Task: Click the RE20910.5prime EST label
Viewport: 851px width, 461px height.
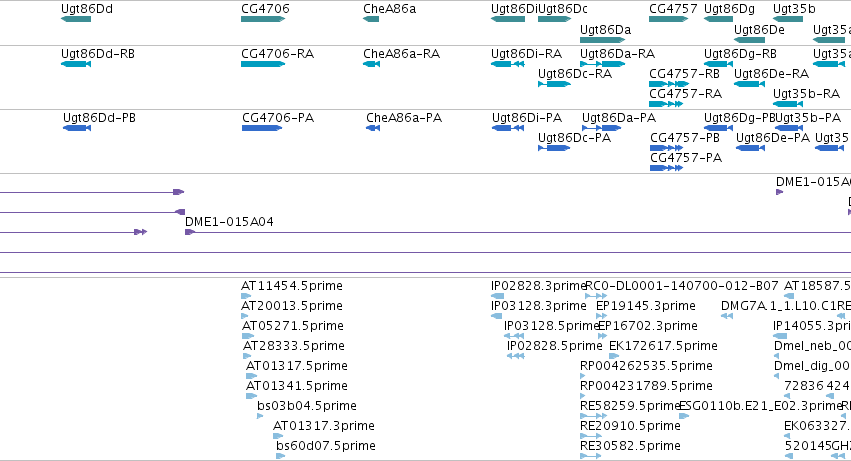Action: pyautogui.click(x=630, y=426)
